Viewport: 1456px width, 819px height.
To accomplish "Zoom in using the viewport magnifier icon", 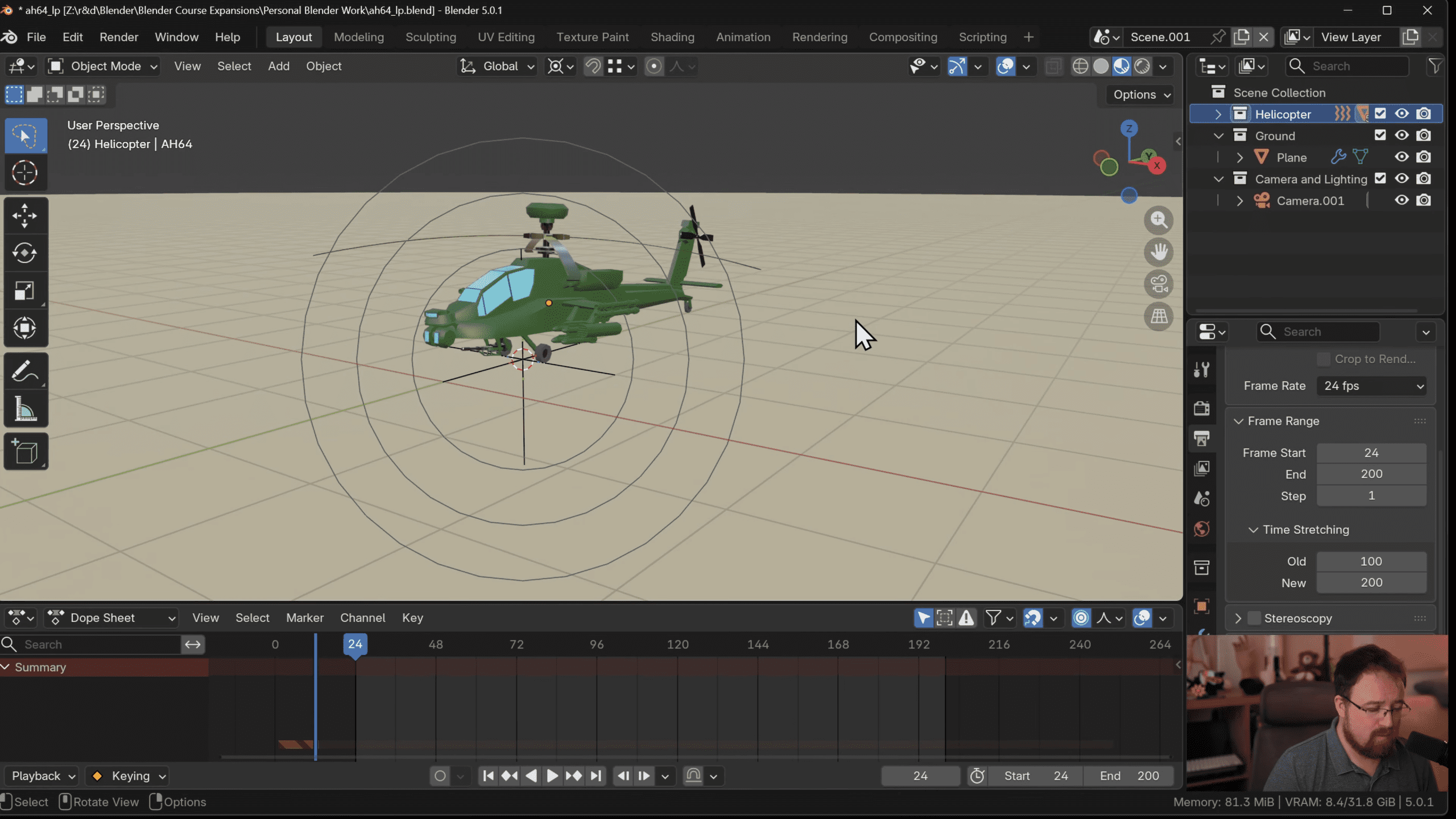I will 1159,220.
